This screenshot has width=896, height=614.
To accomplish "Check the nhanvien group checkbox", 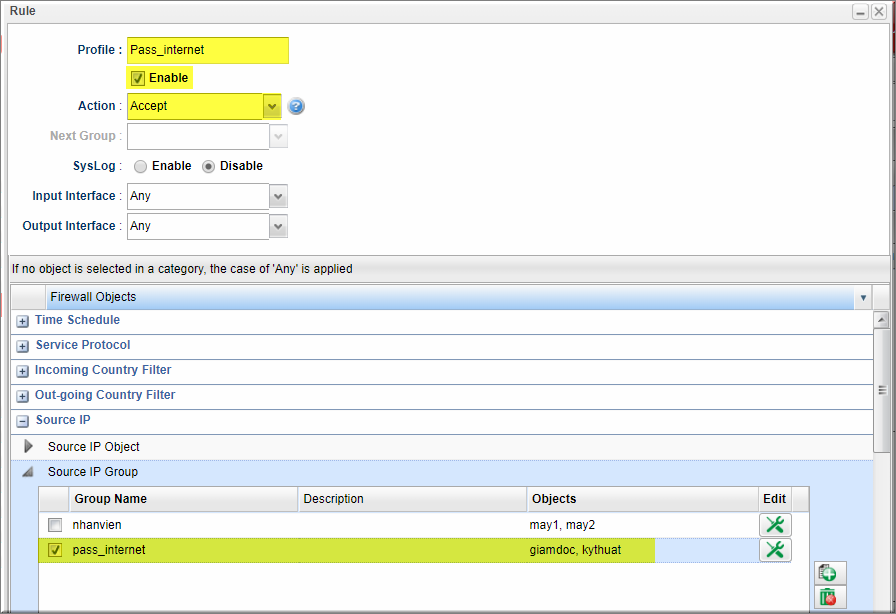I will point(55,525).
